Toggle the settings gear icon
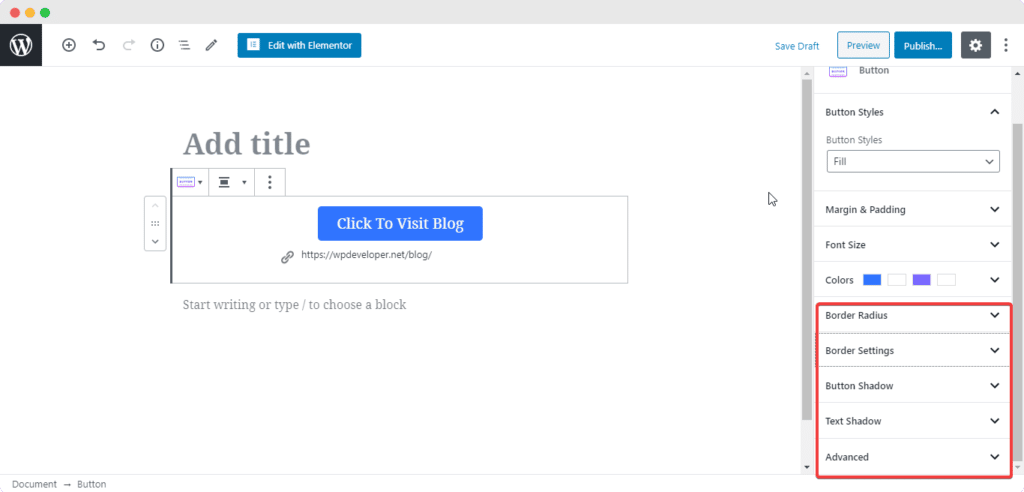 tap(975, 46)
